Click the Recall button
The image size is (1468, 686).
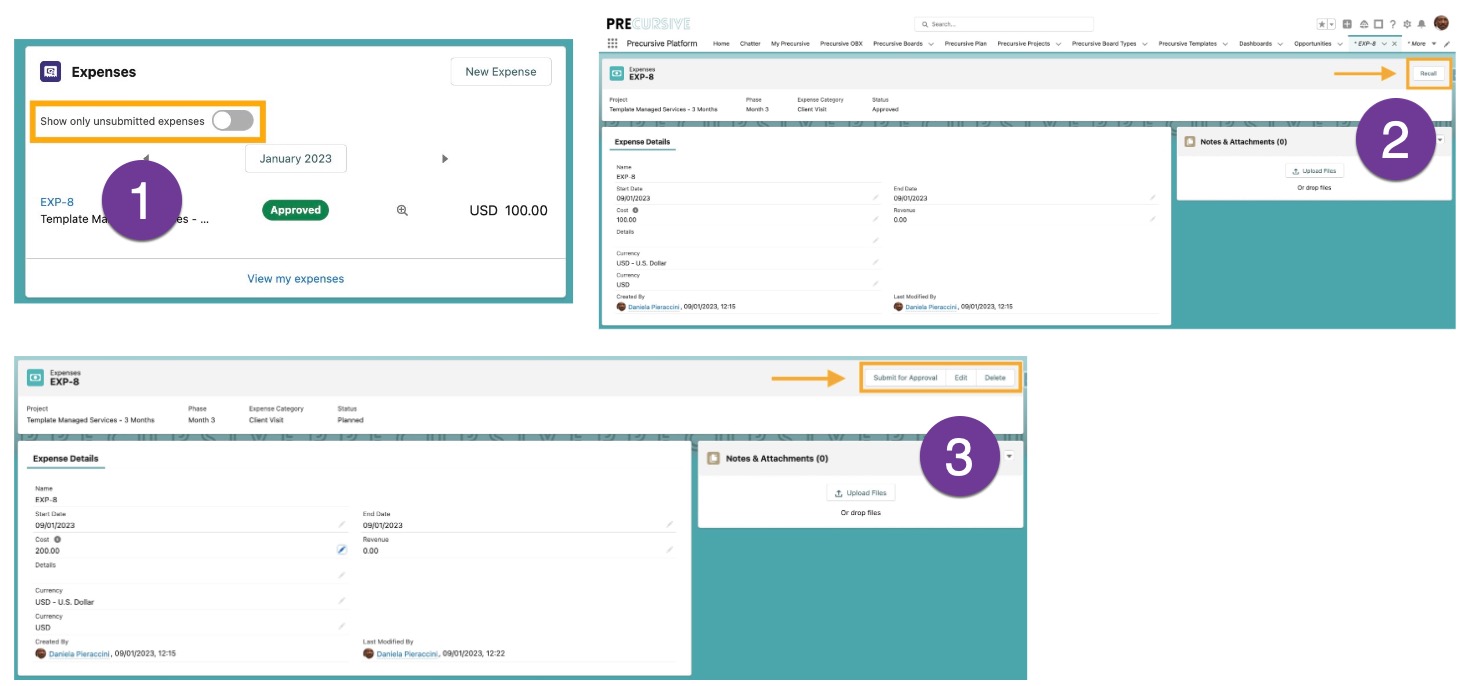pos(1430,73)
